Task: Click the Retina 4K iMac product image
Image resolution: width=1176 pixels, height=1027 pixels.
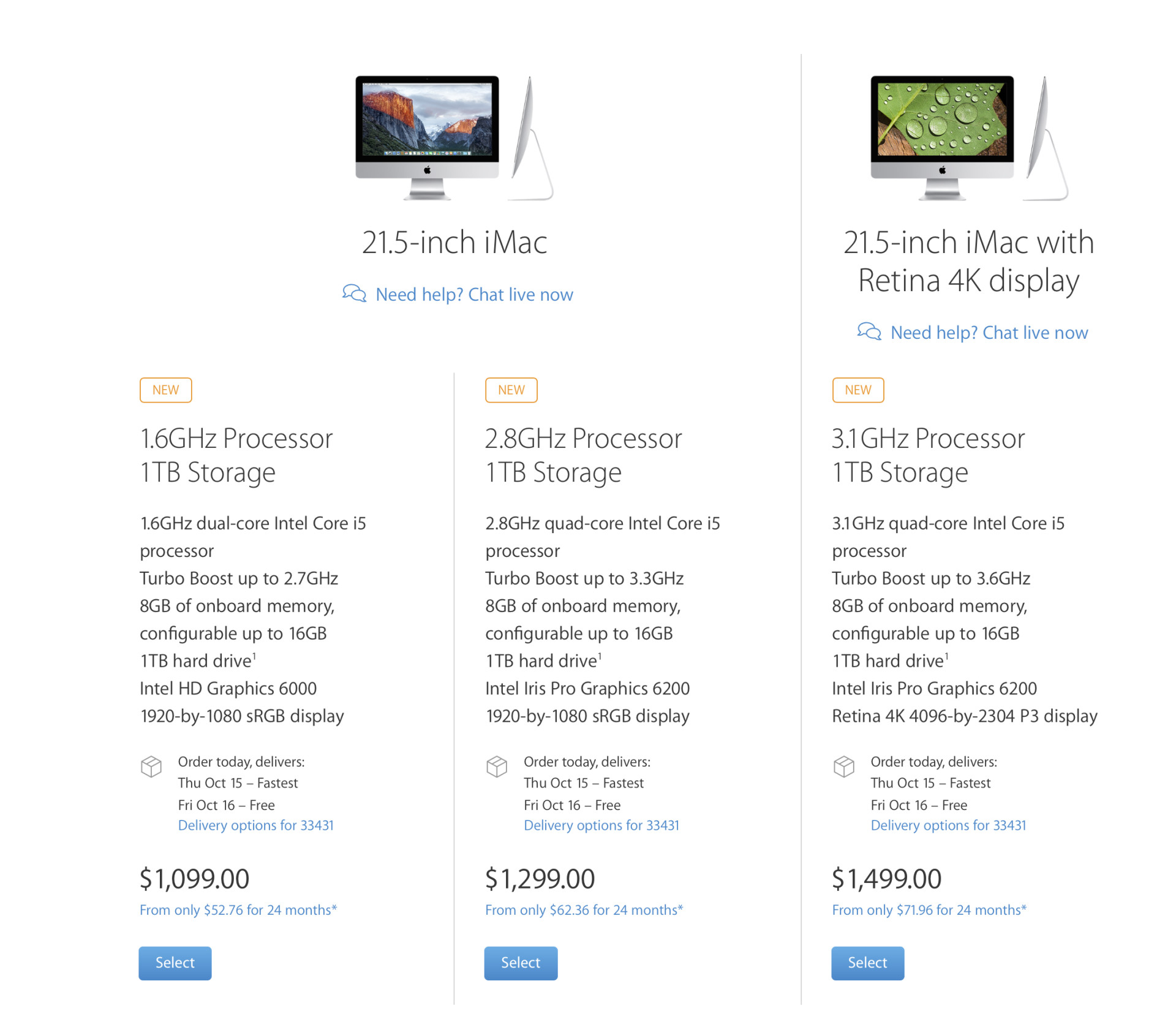Action: tap(968, 138)
